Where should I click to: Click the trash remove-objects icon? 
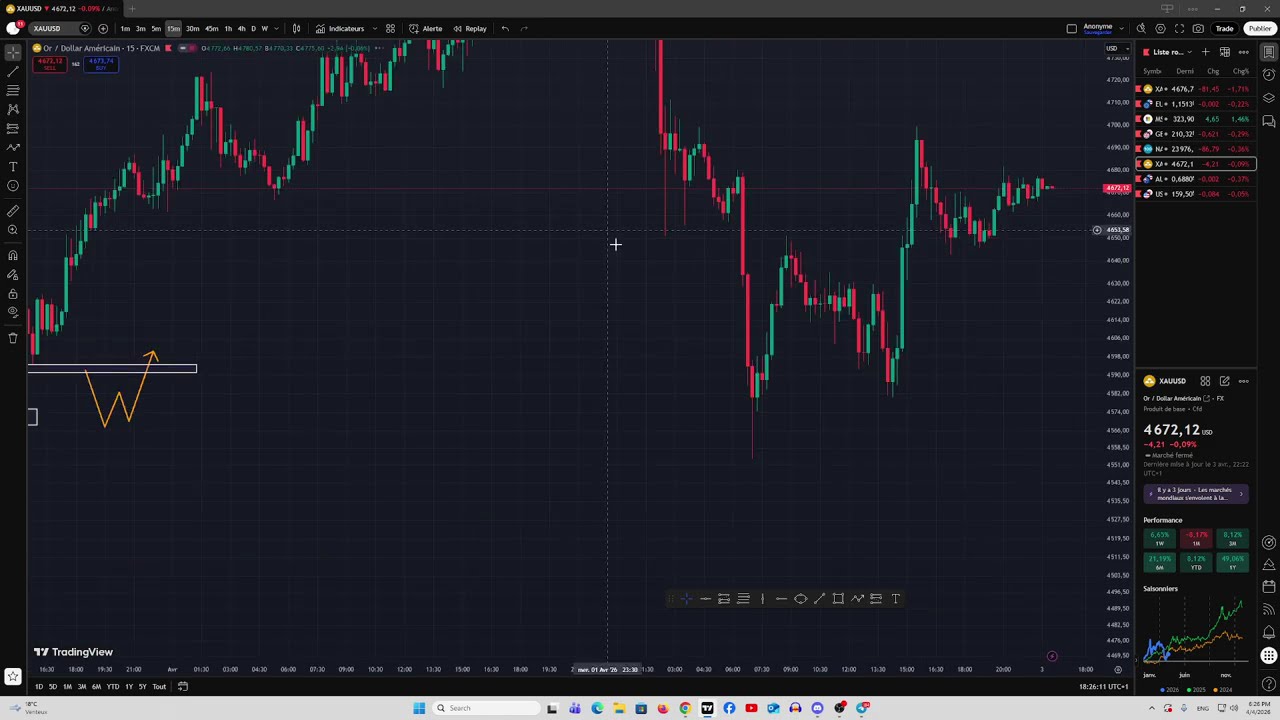click(13, 338)
